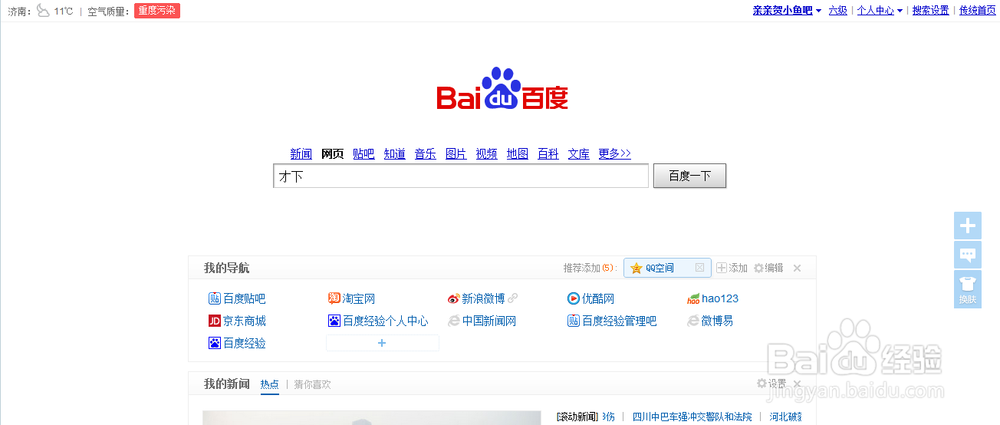Switch to 视频 search tab
Viewport: 1000px width, 425px height.
(x=487, y=154)
